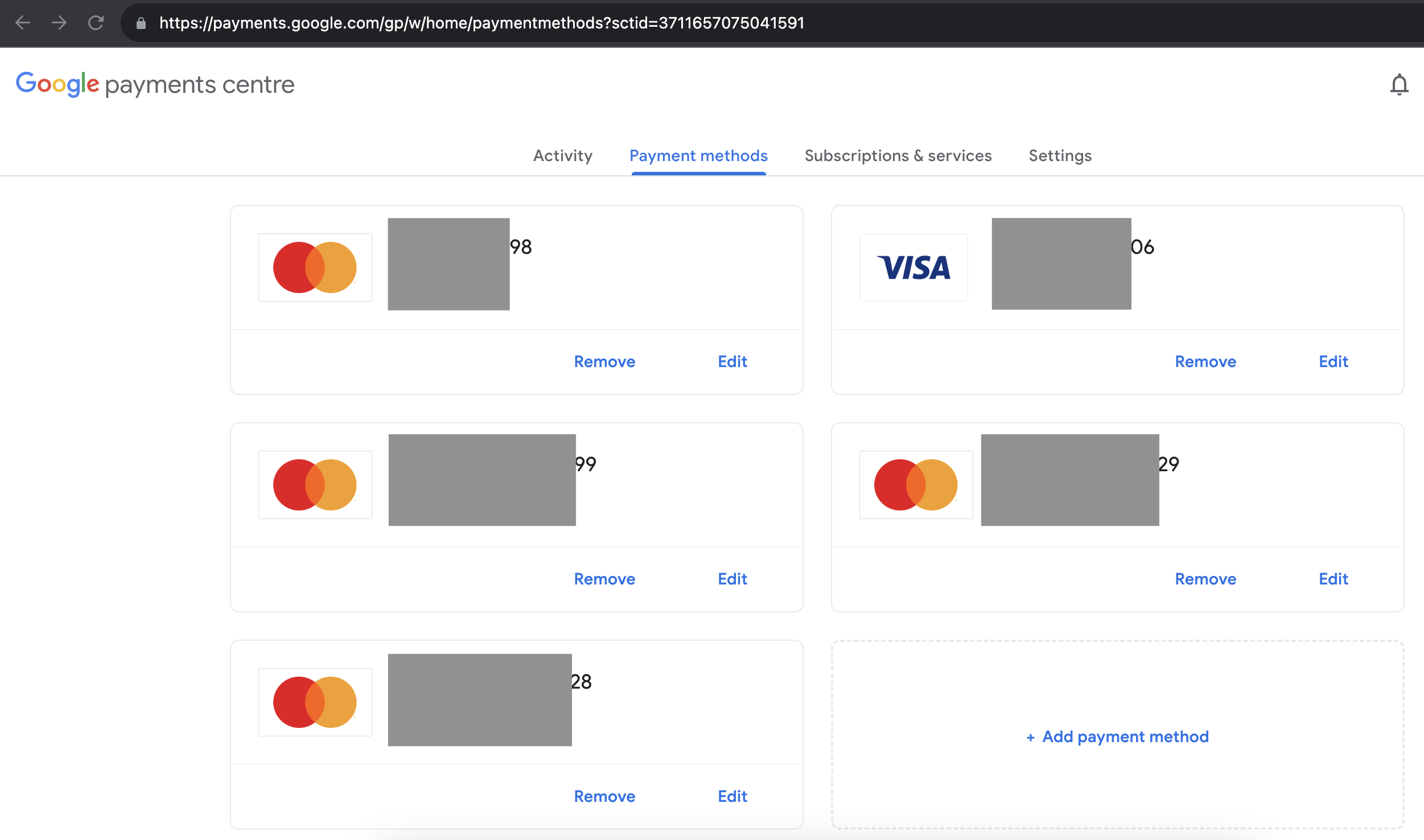Remove the card ending in 98
1424x840 pixels.
(604, 361)
